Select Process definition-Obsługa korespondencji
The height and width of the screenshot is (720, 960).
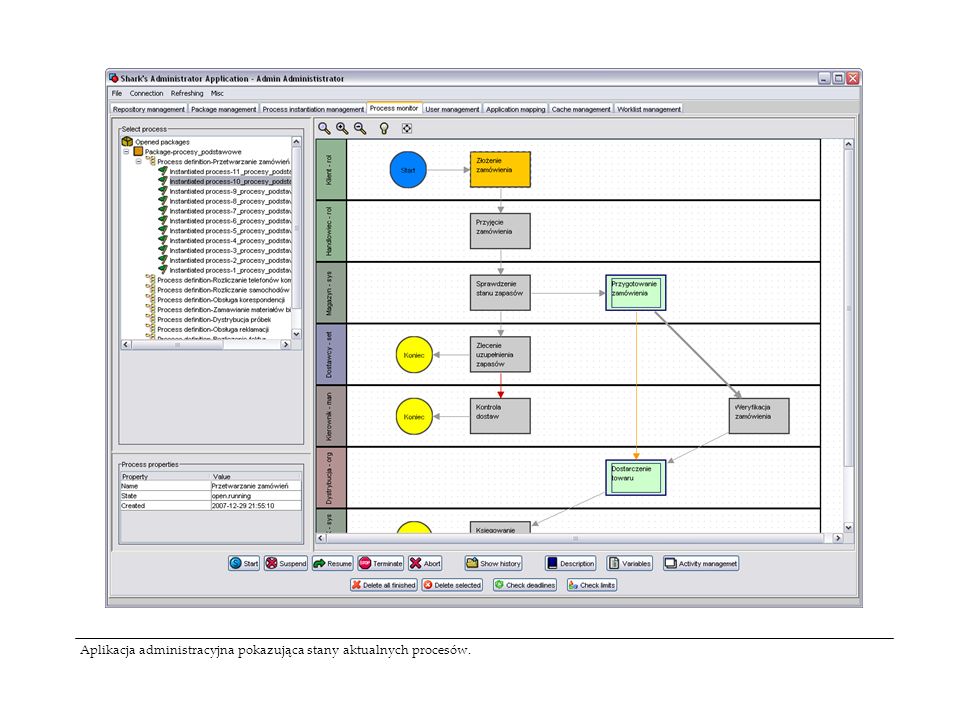click(220, 299)
